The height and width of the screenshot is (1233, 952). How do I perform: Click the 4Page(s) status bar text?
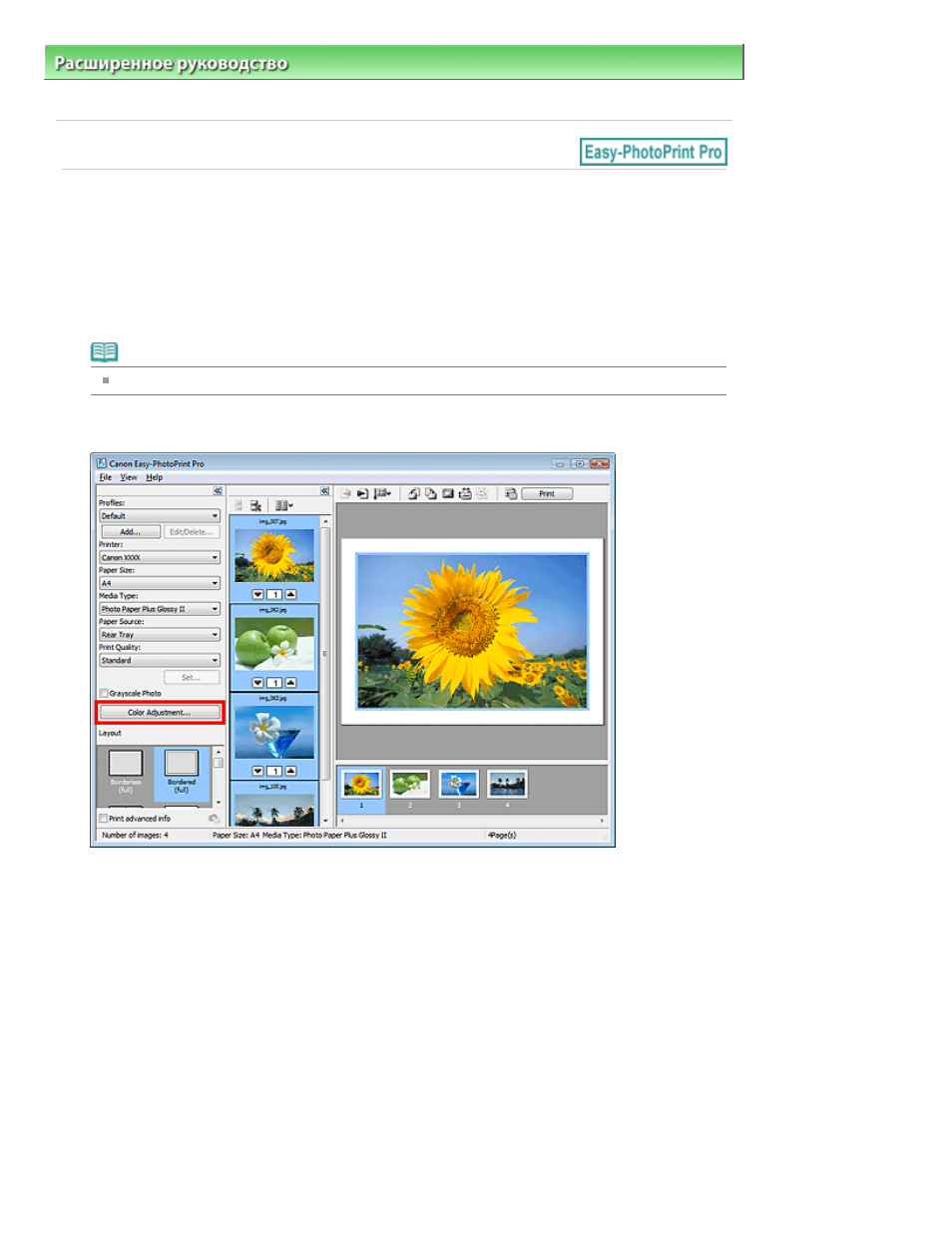point(502,835)
